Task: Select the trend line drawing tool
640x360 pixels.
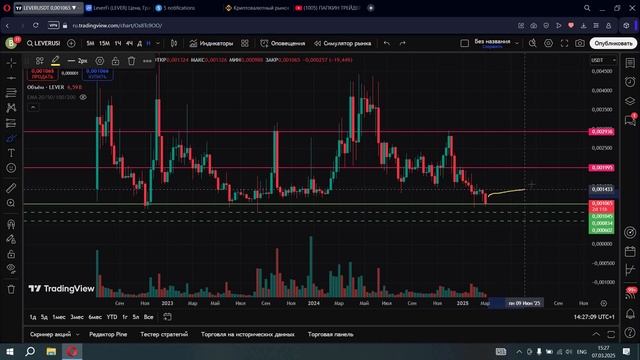Action: tap(11, 78)
